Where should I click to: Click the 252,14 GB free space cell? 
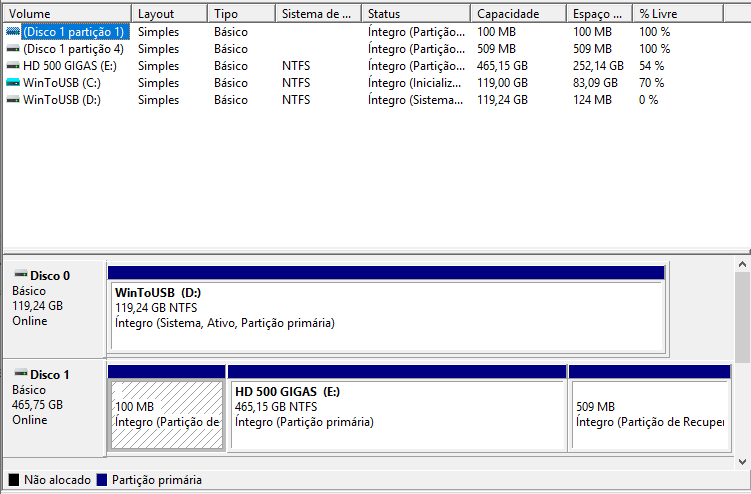[x=598, y=66]
